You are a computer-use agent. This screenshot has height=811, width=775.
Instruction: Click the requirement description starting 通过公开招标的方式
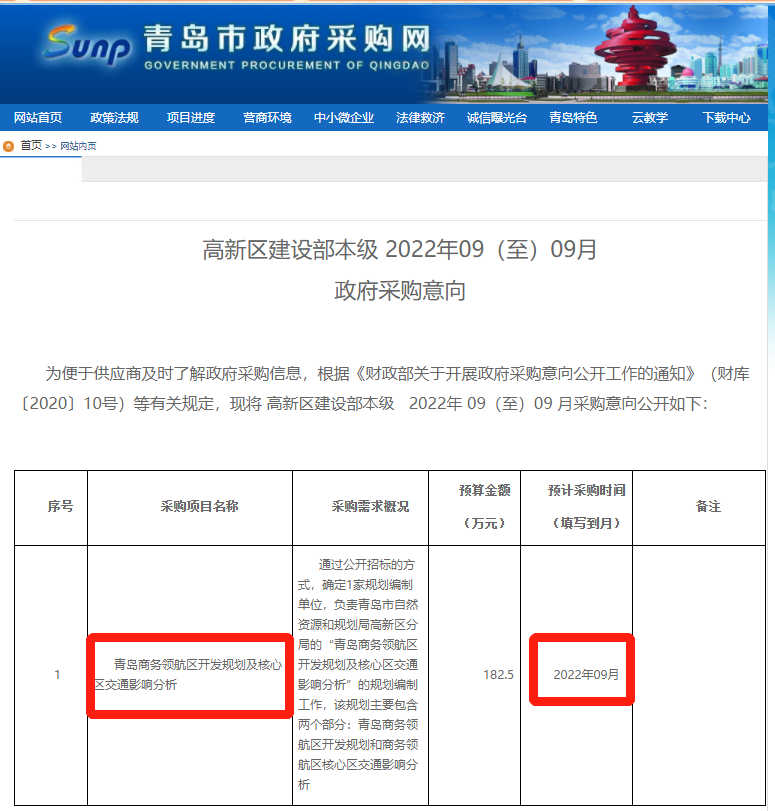(x=358, y=674)
